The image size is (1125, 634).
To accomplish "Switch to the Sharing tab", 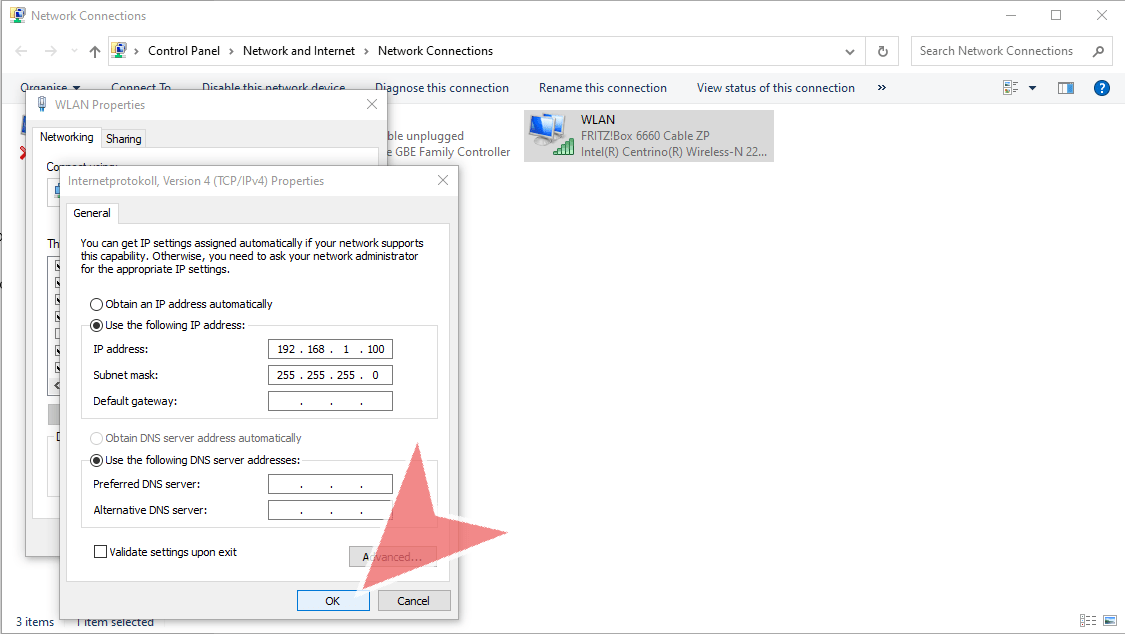I will (124, 139).
